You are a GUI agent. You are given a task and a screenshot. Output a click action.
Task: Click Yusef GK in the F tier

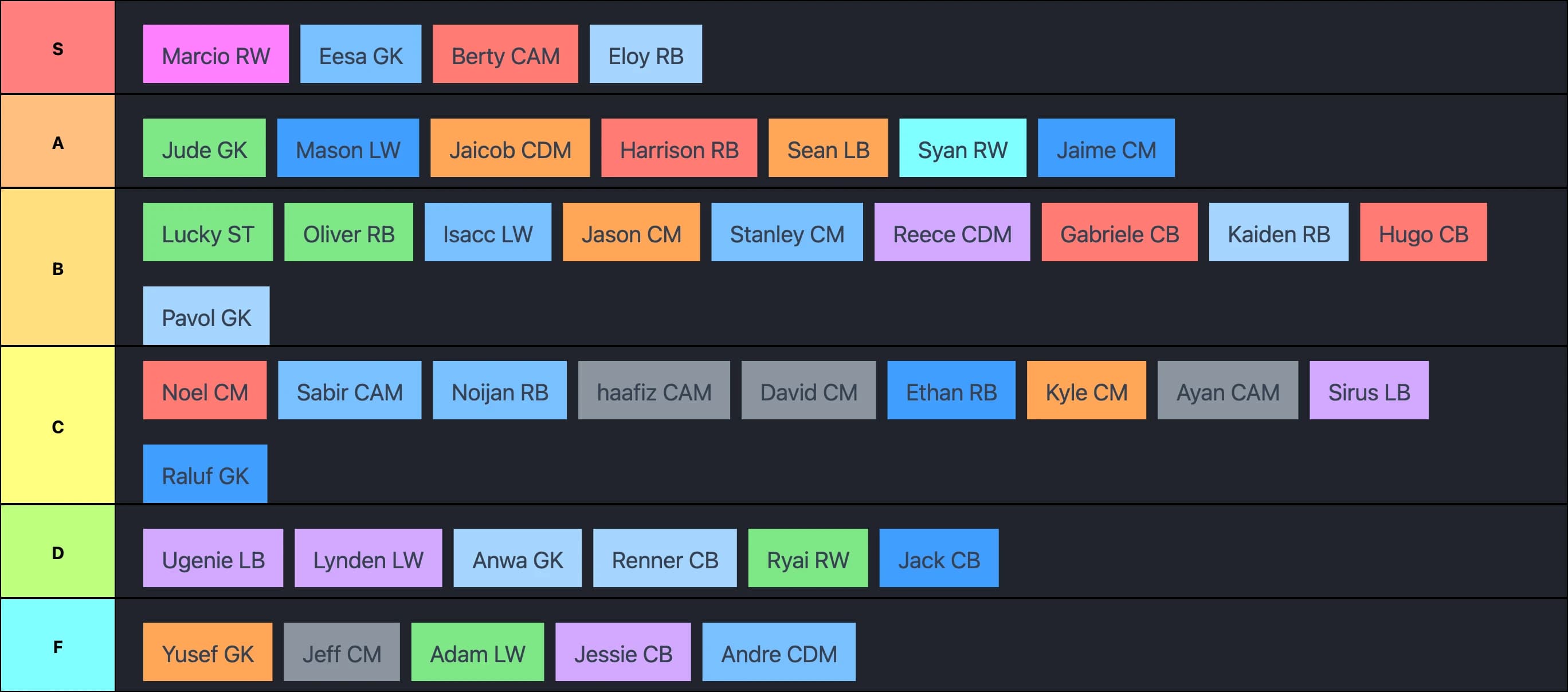click(x=207, y=652)
